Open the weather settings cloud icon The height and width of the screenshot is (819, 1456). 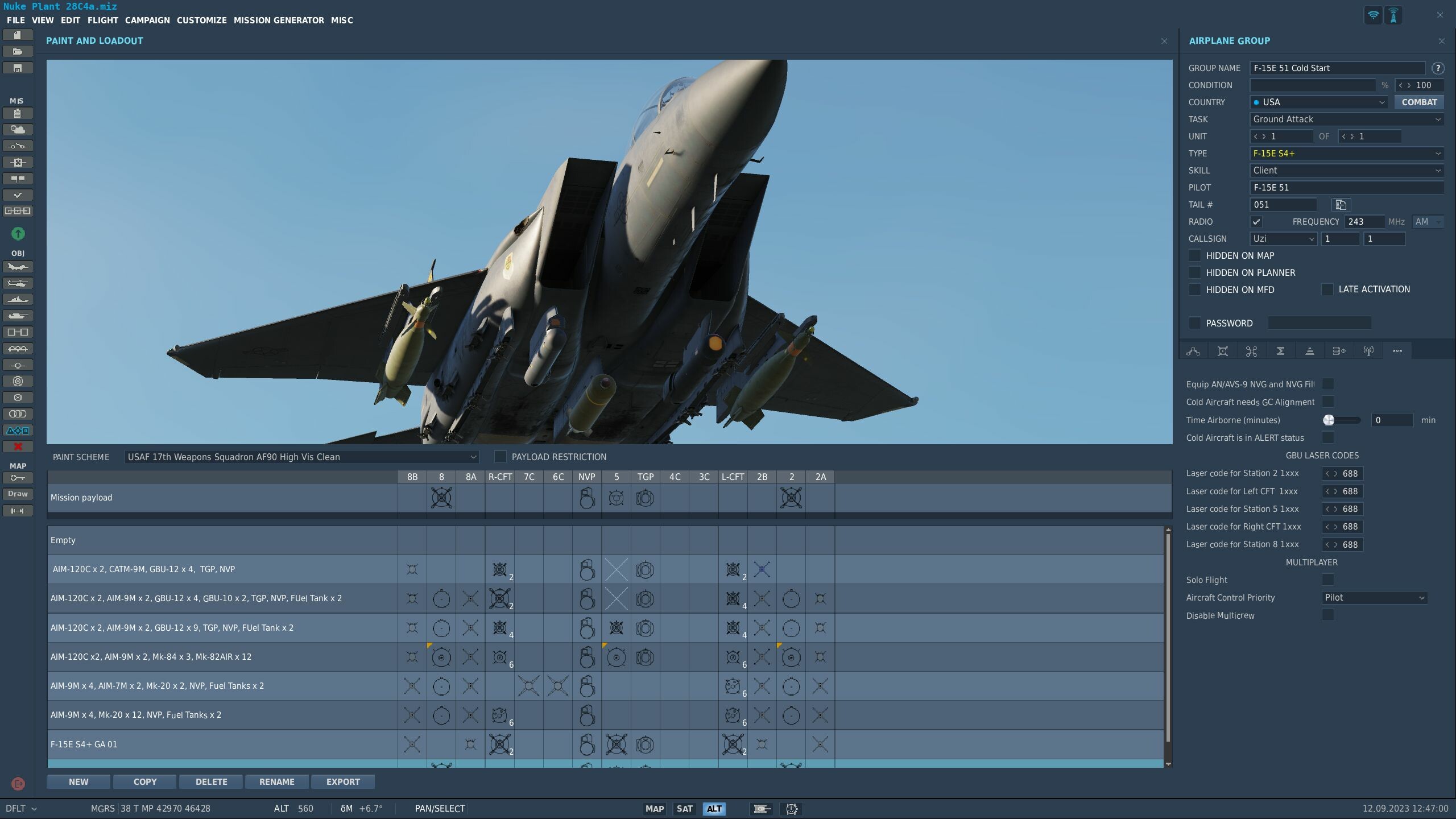point(18,130)
